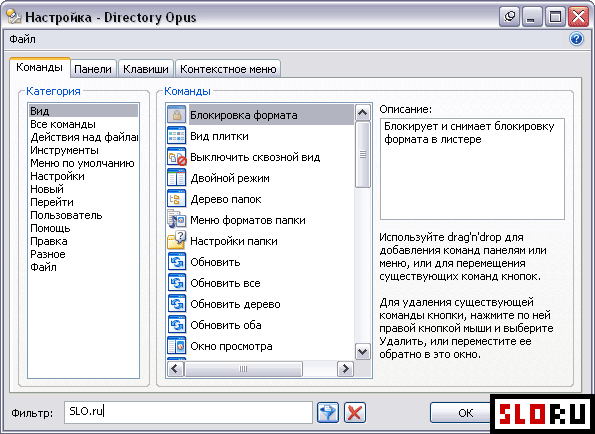Click the Обновить дерево refresh icon
This screenshot has height=434, width=595.
[176, 303]
